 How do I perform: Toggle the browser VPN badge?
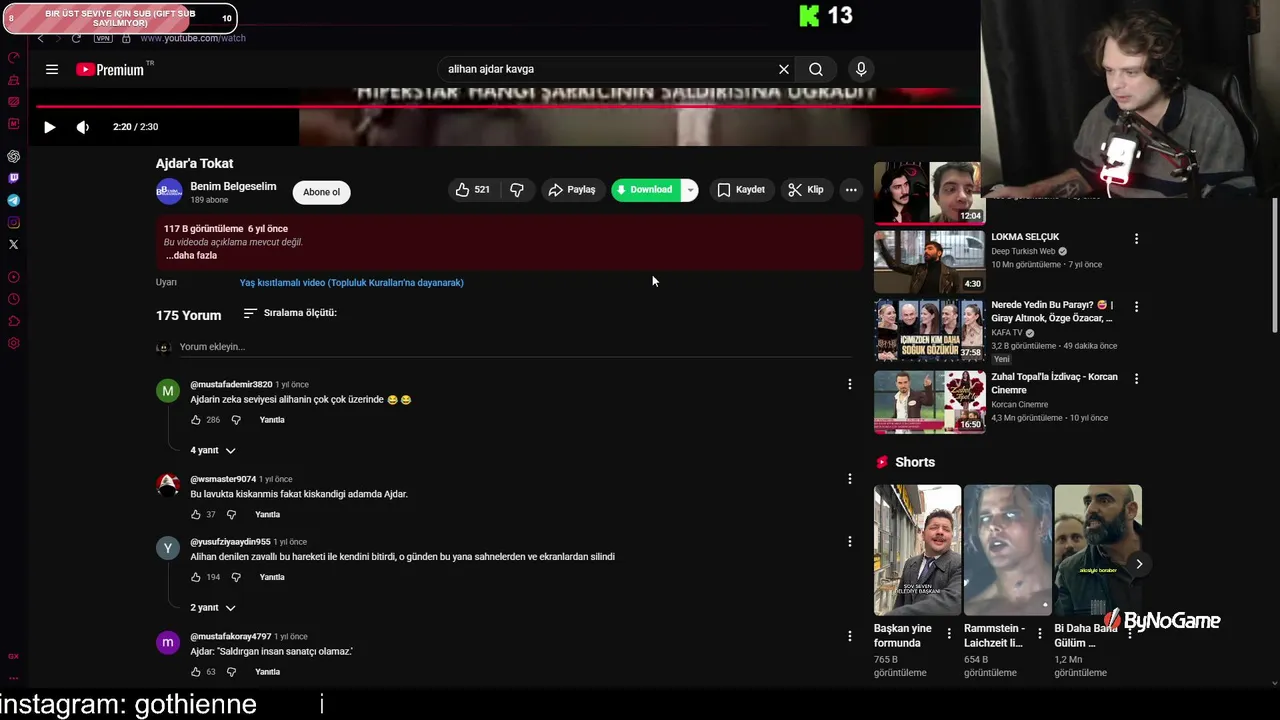tap(103, 38)
